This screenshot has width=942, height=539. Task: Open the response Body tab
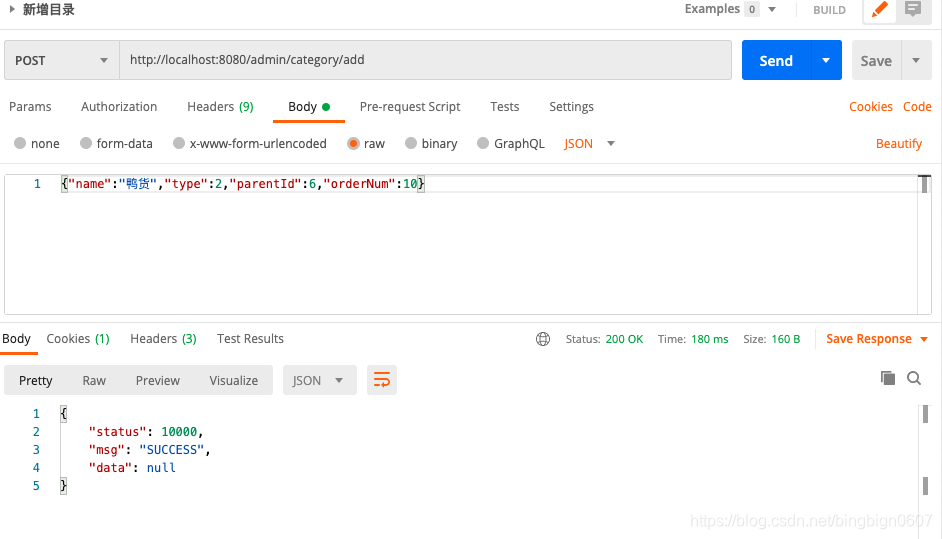pos(16,339)
